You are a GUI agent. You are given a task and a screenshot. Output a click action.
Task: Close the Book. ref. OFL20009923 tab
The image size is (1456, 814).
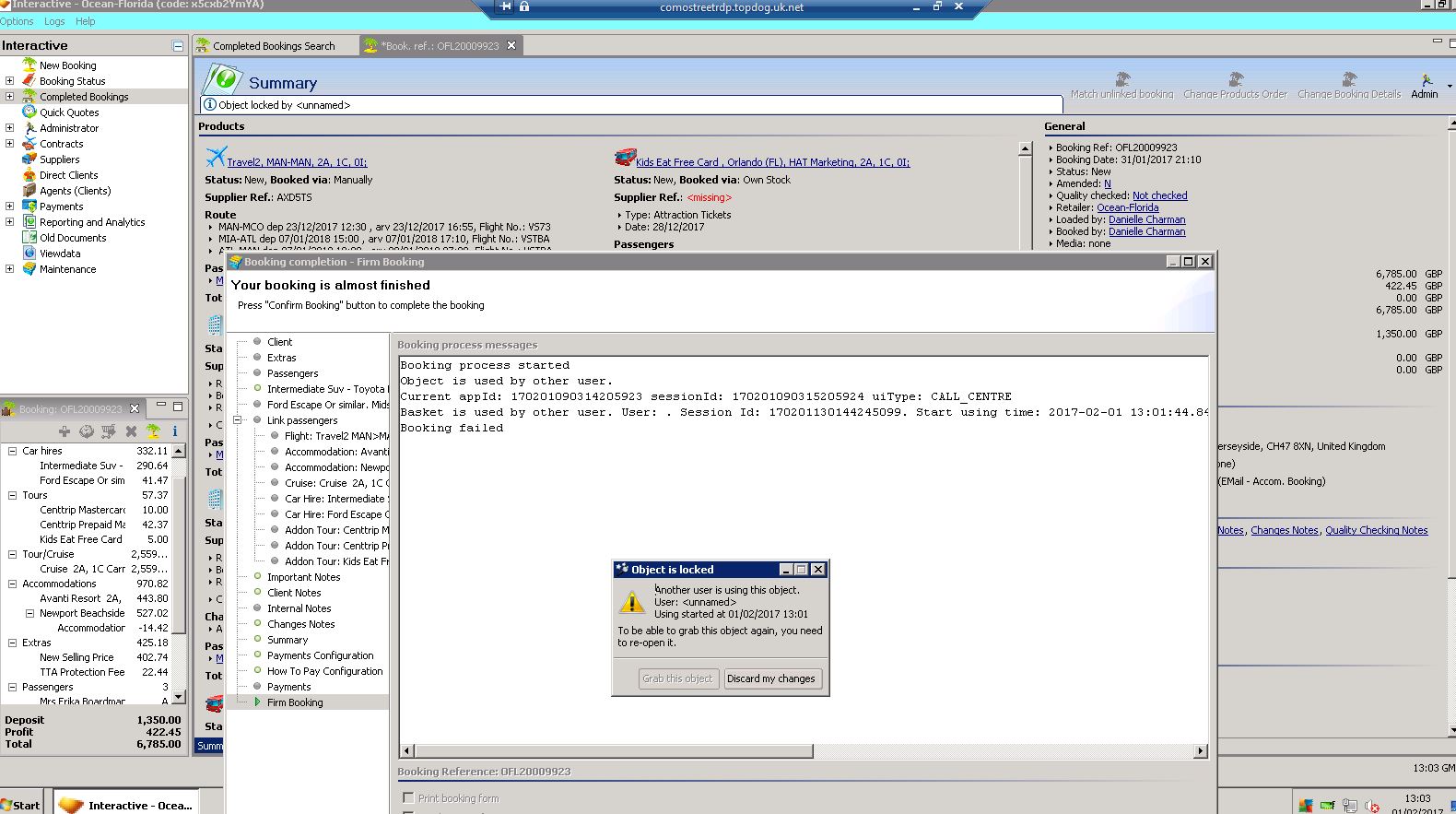click(x=511, y=45)
